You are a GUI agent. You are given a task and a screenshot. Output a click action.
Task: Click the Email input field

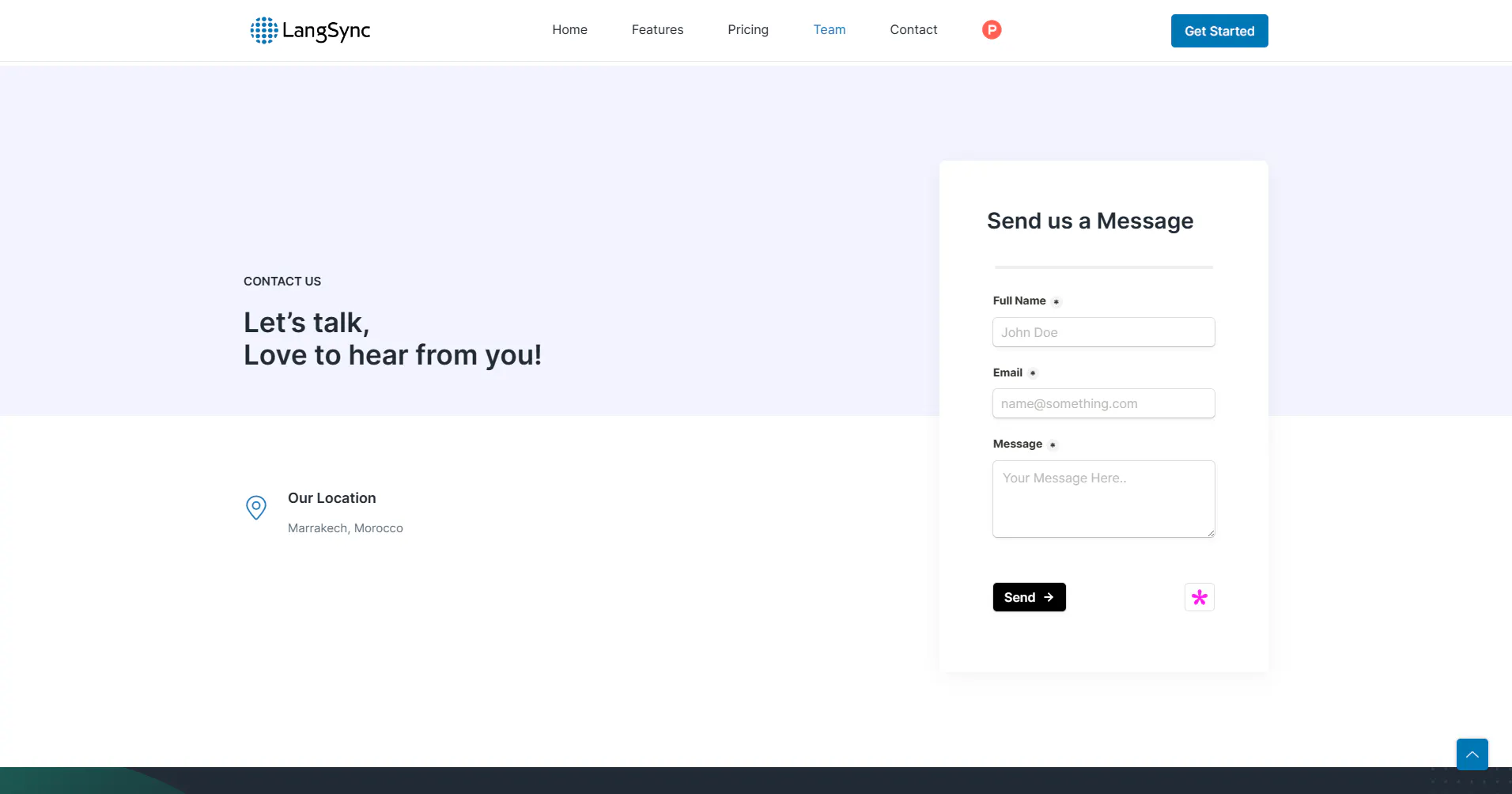coord(1104,403)
